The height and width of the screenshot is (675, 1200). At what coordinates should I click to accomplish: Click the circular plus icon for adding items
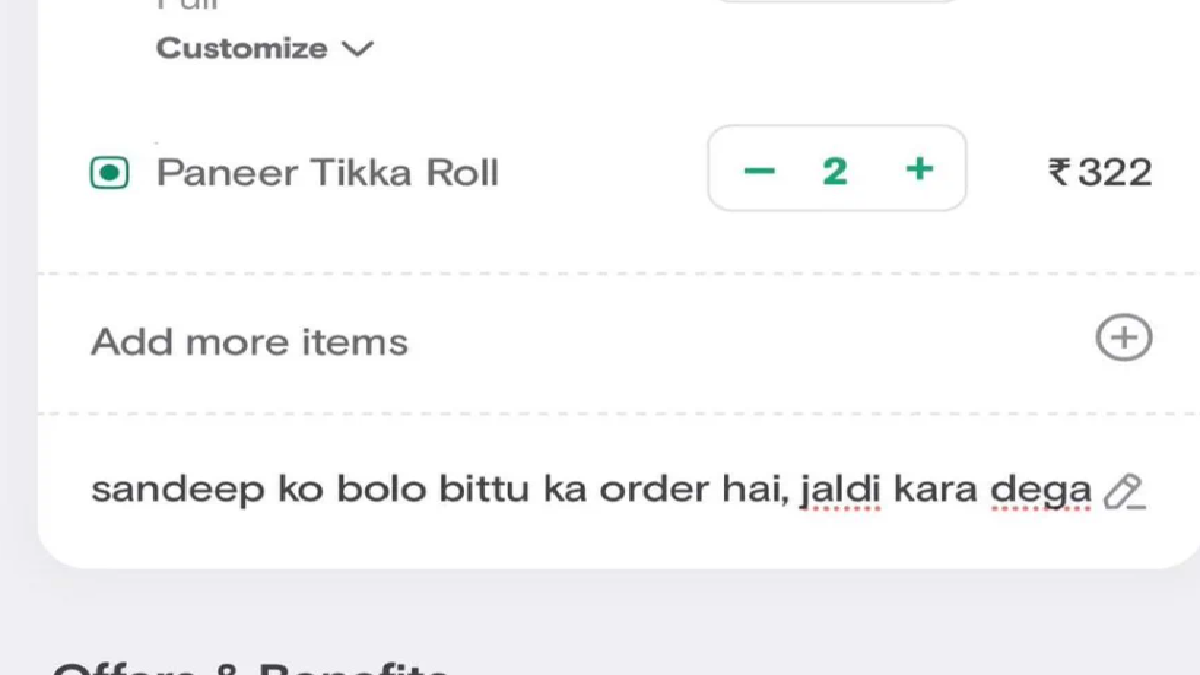point(1122,339)
